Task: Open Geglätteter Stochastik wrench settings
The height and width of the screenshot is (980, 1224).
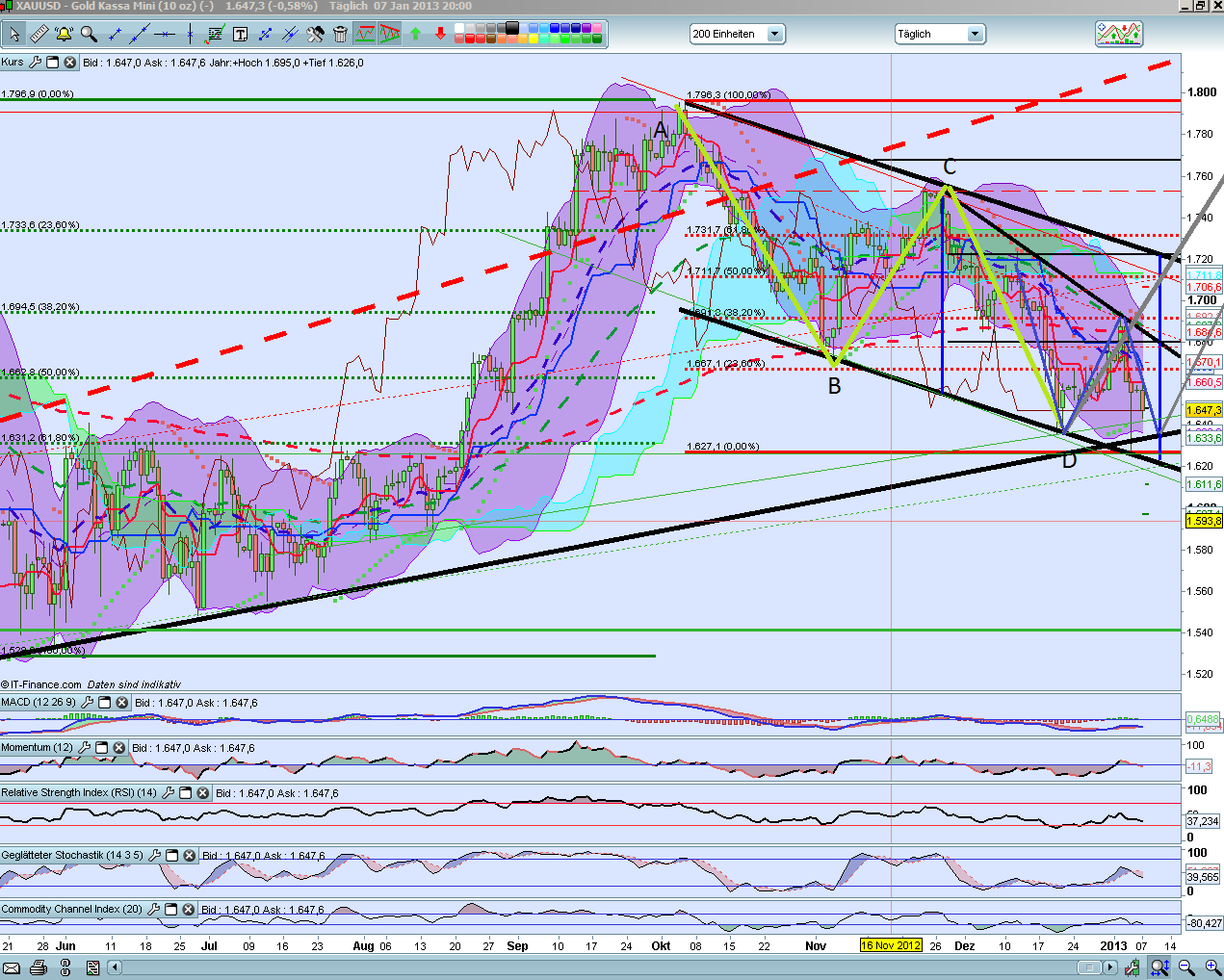Action: [154, 855]
